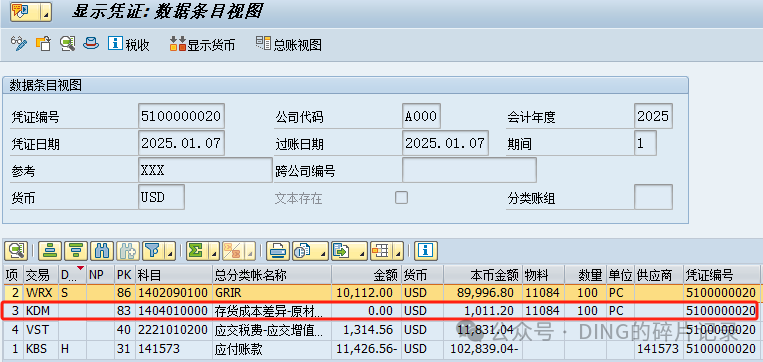Click the 总分类帐名称 column header
The image size is (763, 362).
point(272,275)
